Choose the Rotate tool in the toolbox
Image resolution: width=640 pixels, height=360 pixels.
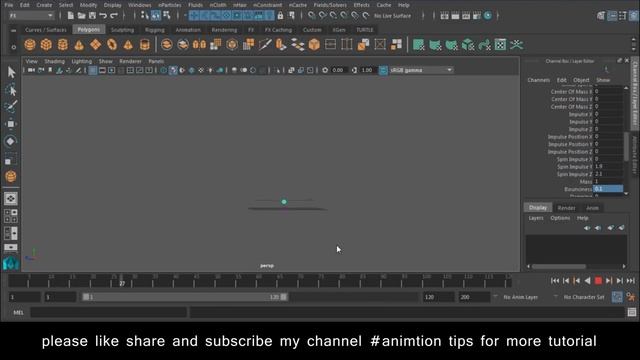pos(11,141)
